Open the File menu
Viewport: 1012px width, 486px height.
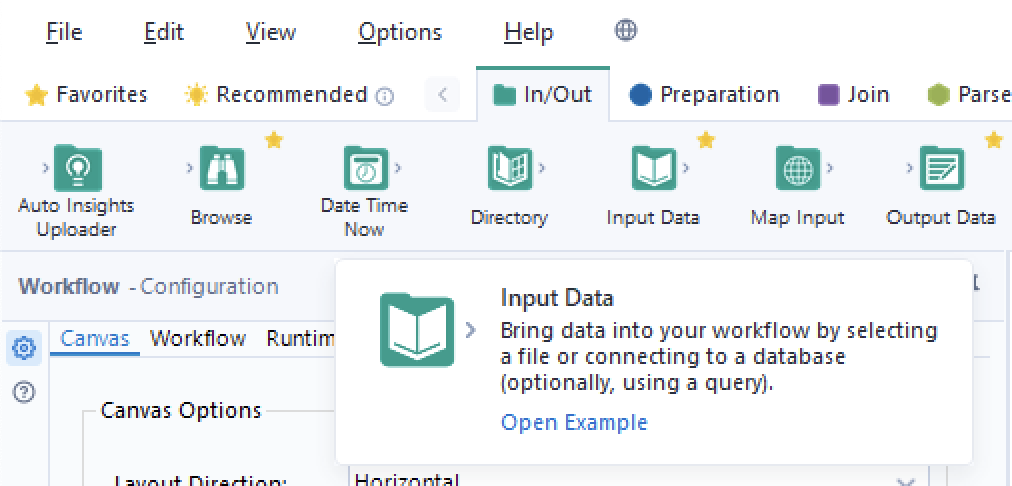pos(65,32)
